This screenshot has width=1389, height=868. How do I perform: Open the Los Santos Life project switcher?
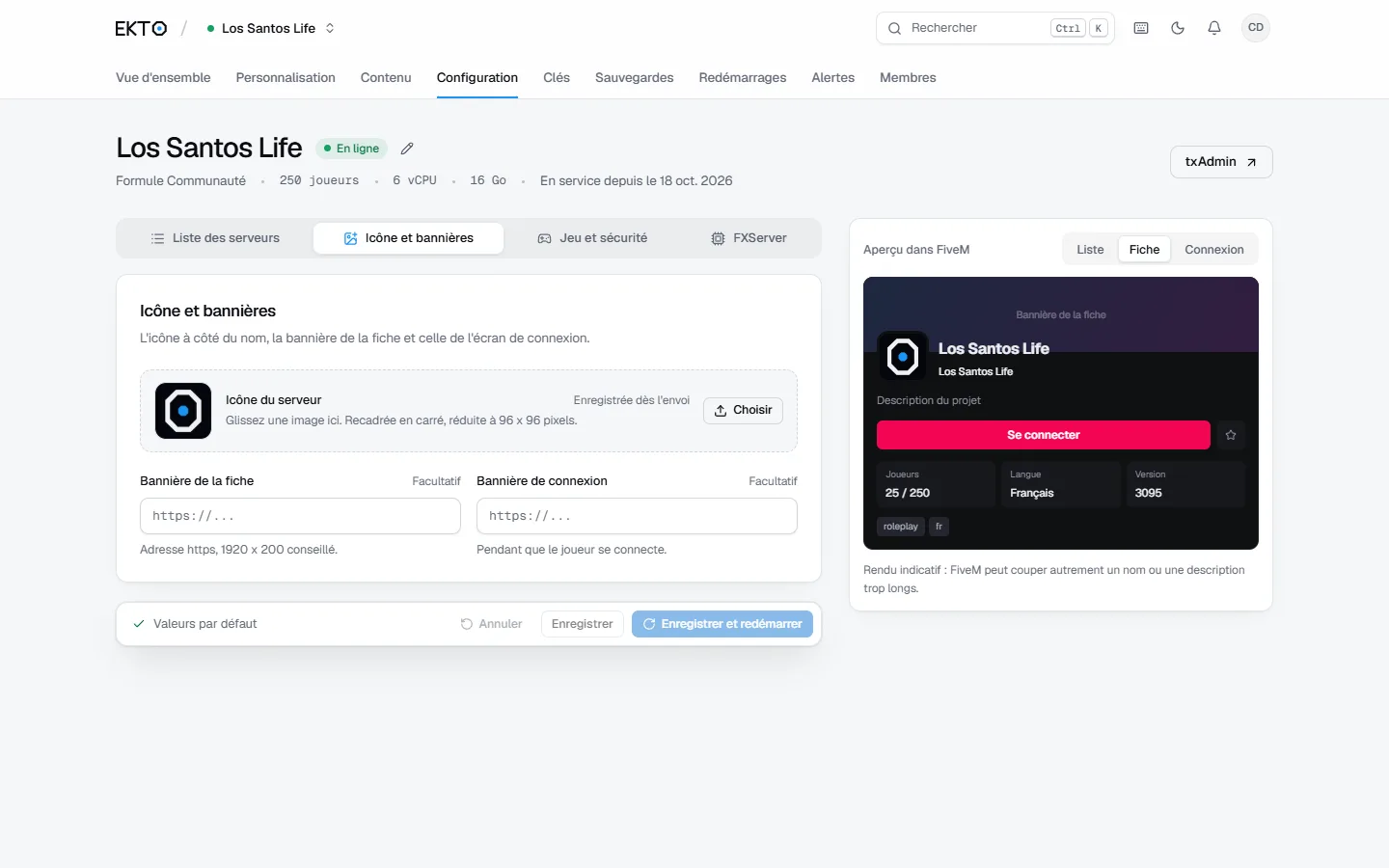[270, 28]
